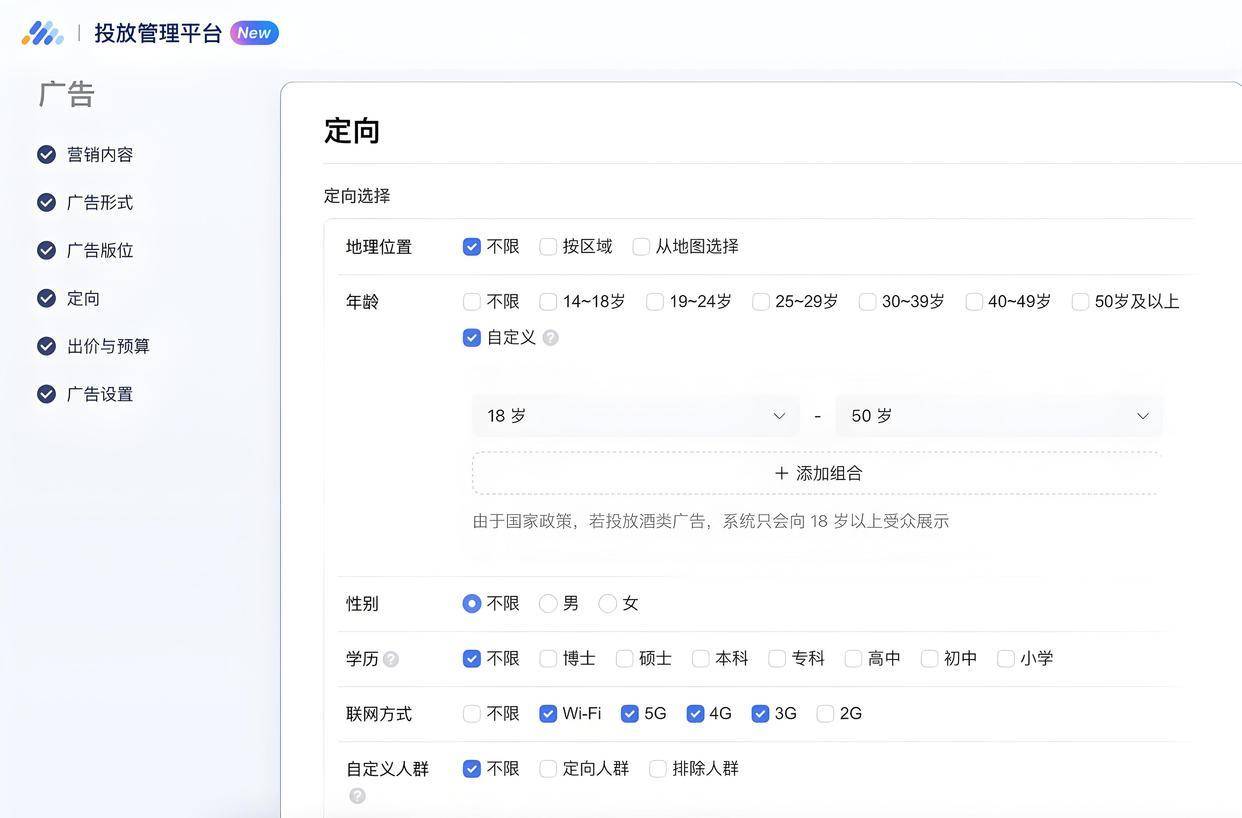Go to 广告版位 step in sidebar
This screenshot has width=1242, height=818.
(99, 250)
